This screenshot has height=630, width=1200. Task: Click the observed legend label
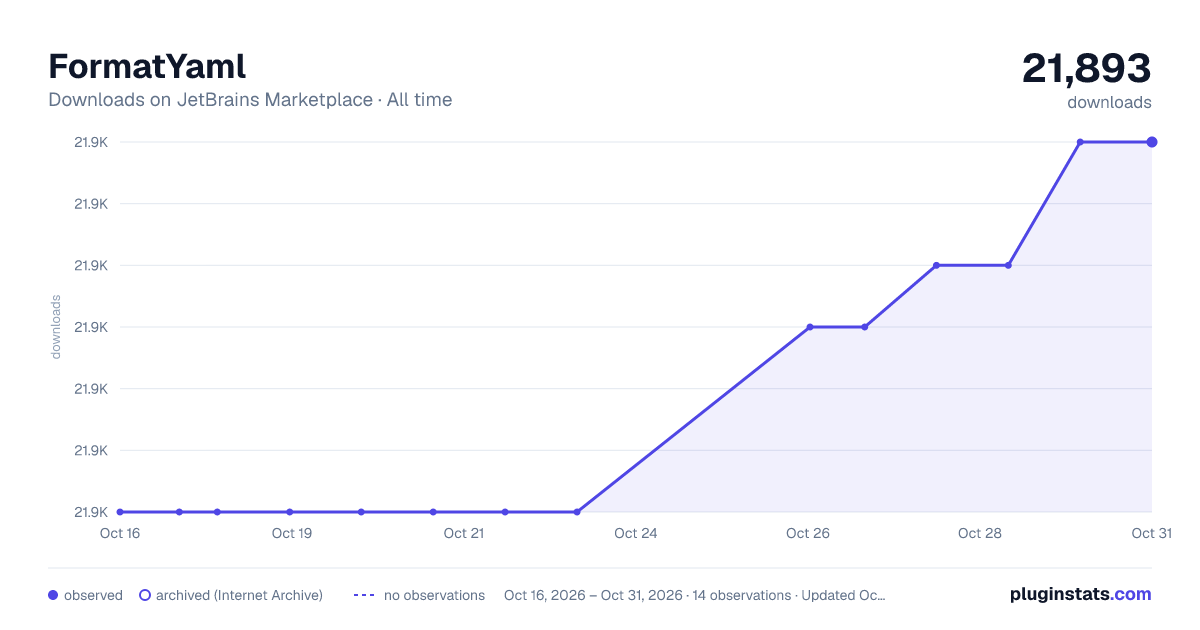pyautogui.click(x=93, y=595)
